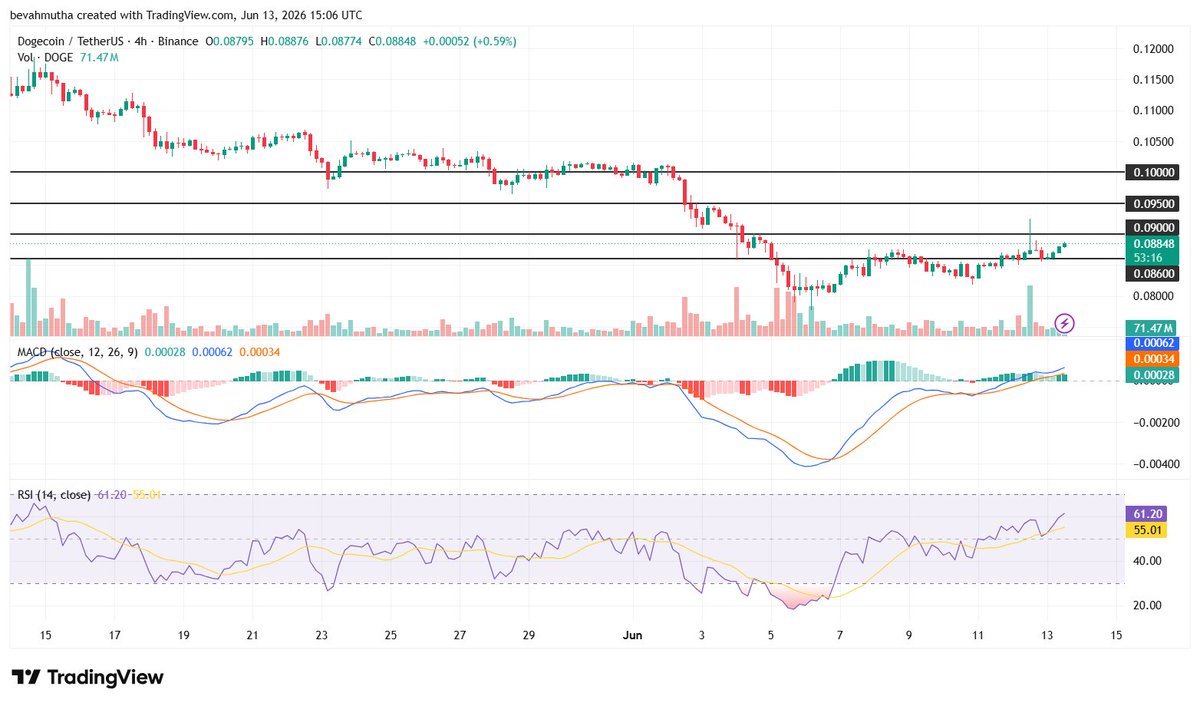Click the 0.12000 price axis label

1153,48
